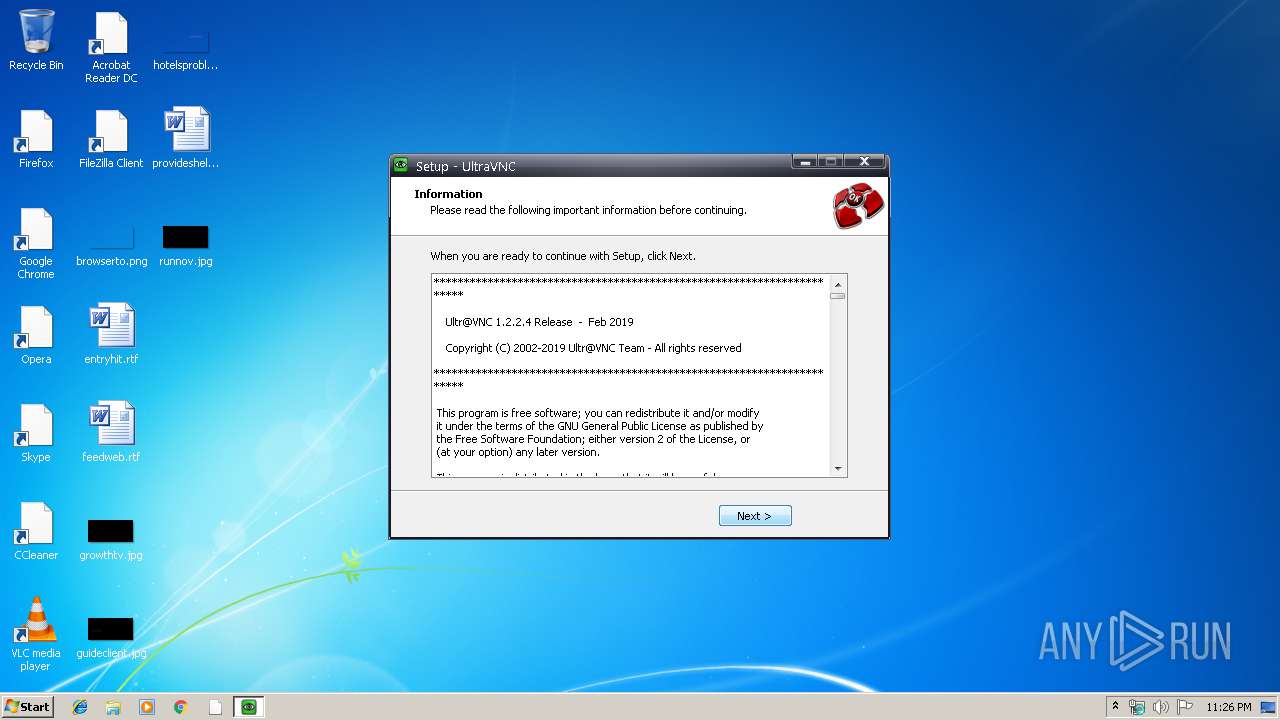The width and height of the screenshot is (1280, 720).
Task: Close the UltraVNC Setup window
Action: [x=865, y=162]
